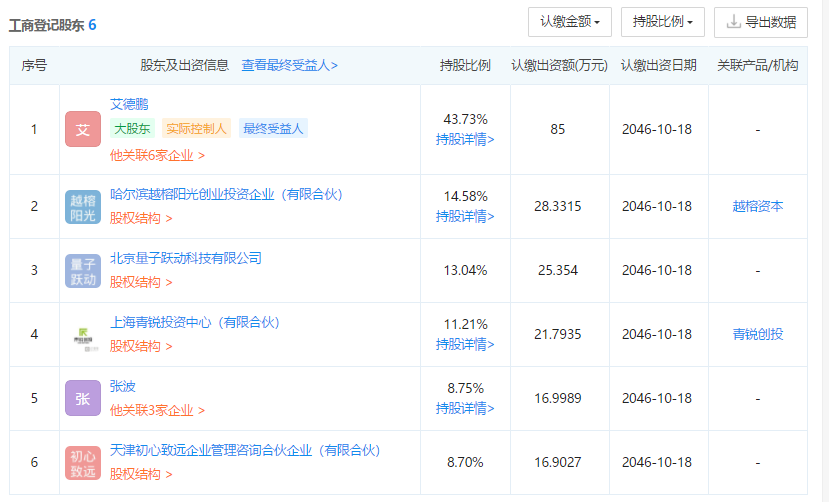Click the purple 张 avatar icon

click(x=83, y=398)
